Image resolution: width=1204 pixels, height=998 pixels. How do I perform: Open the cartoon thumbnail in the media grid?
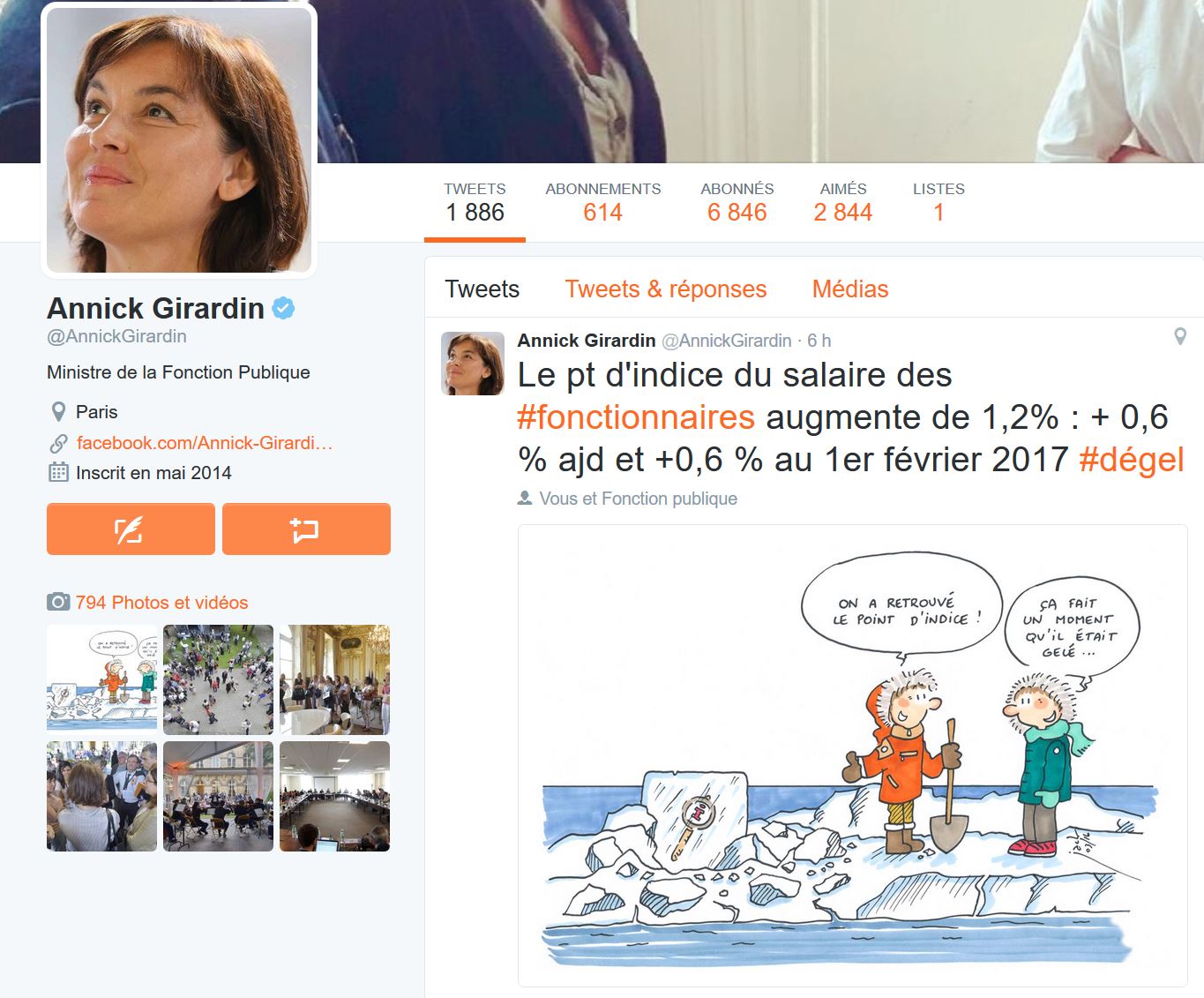point(101,678)
